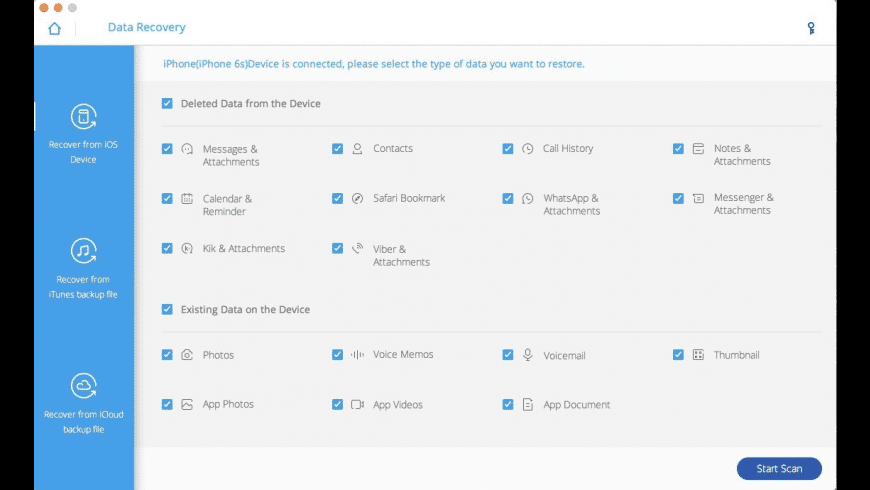The image size is (870, 490).
Task: Click the Safari Bookmark compass icon
Action: click(357, 199)
